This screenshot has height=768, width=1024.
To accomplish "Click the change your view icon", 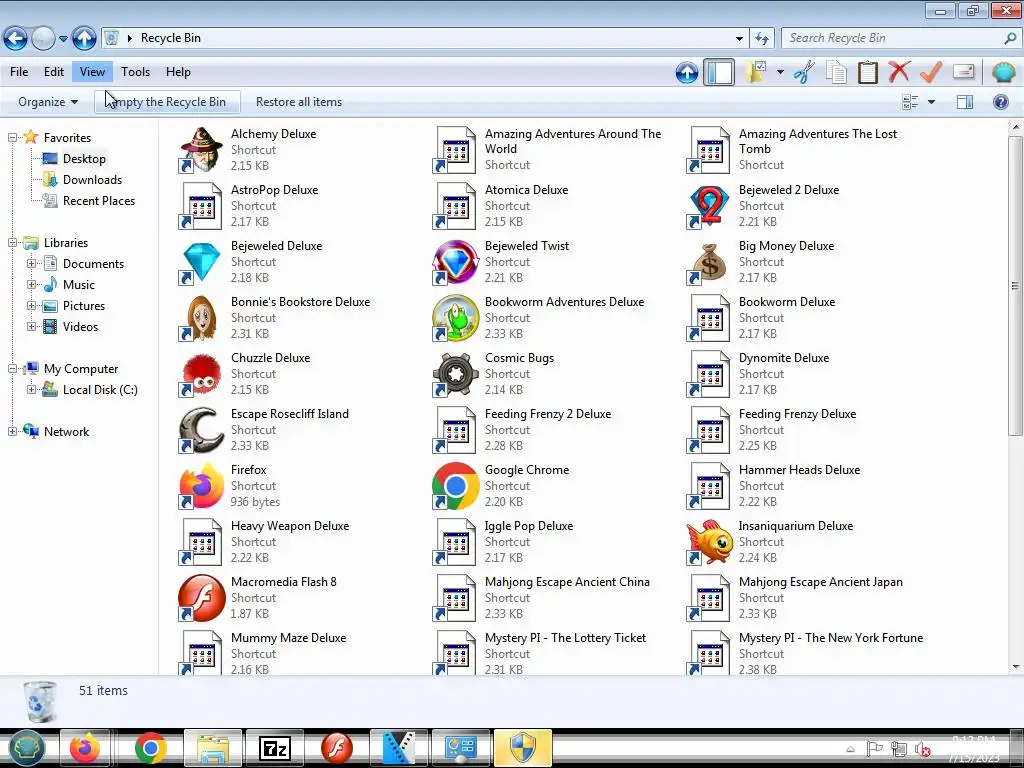I will point(910,102).
